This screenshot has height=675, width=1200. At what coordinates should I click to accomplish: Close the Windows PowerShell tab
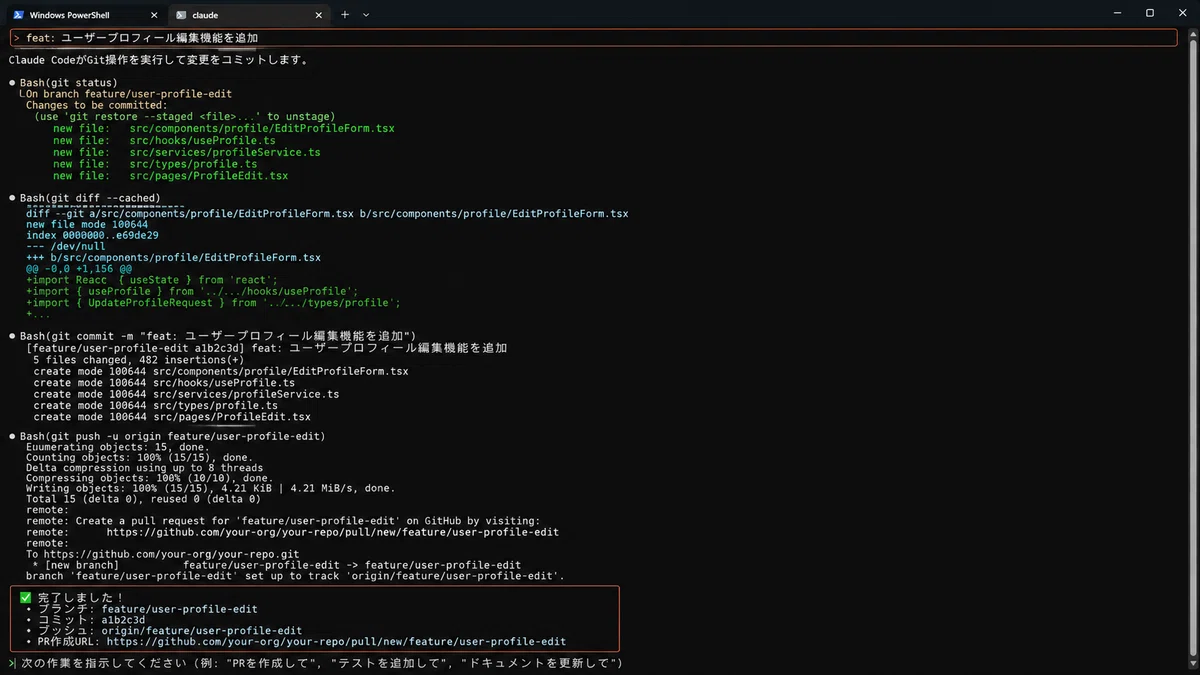pos(152,15)
